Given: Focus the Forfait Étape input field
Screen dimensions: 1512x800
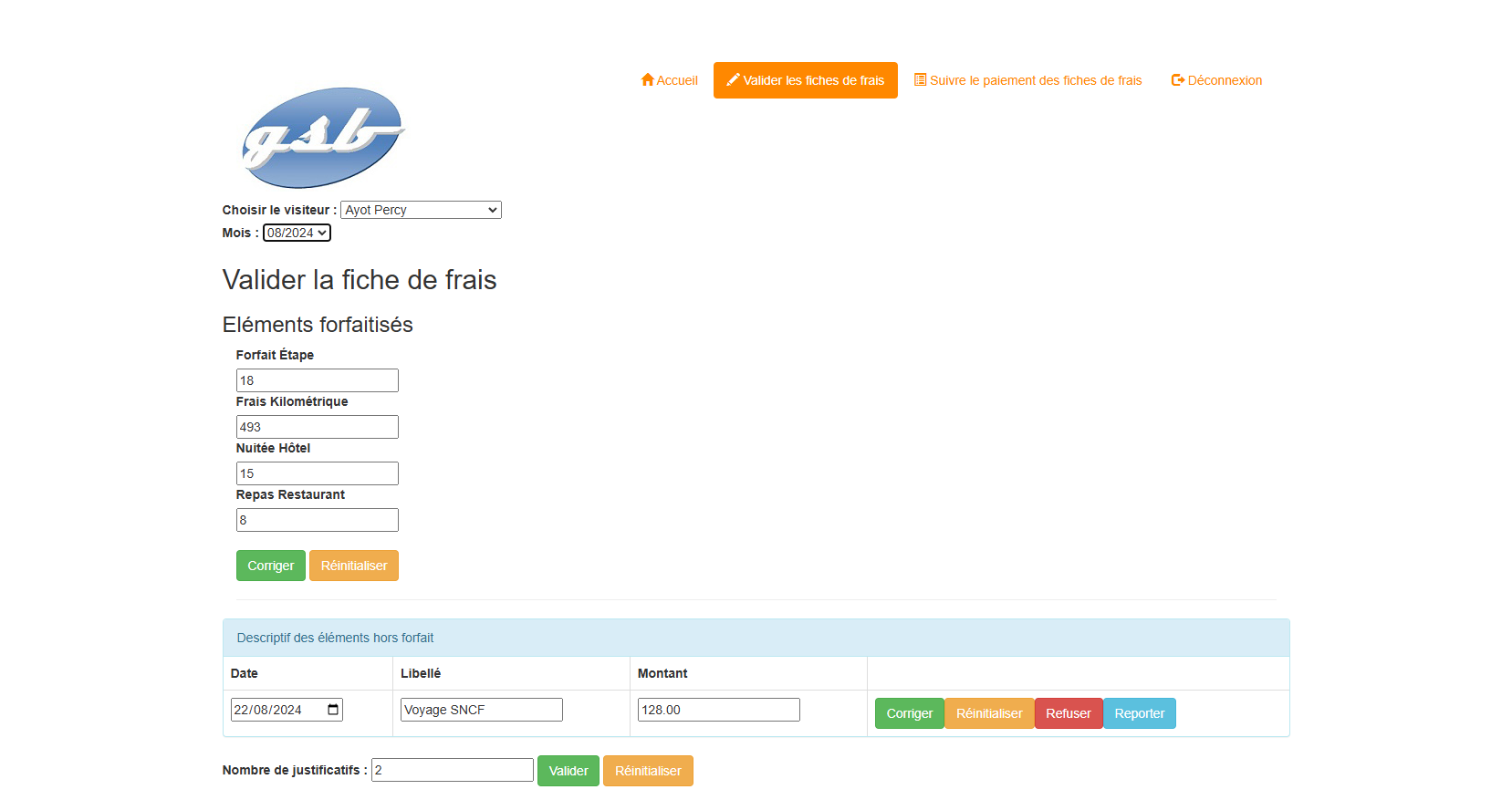Looking at the screenshot, I should point(317,380).
